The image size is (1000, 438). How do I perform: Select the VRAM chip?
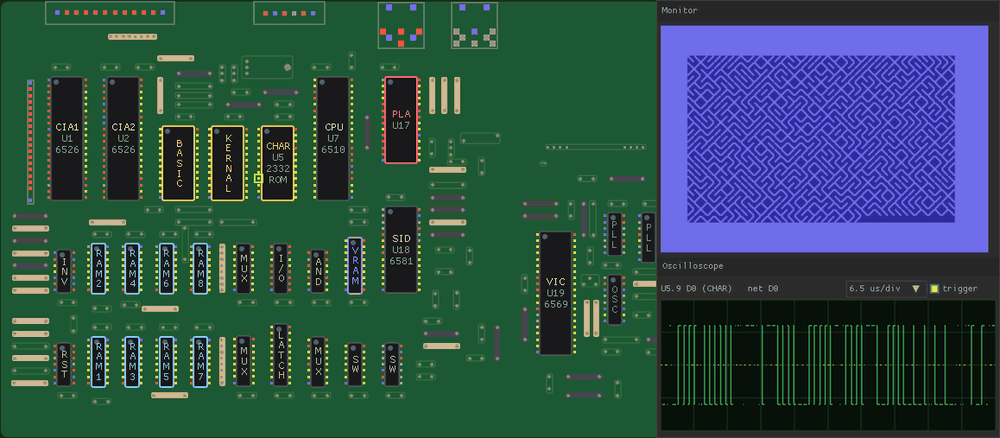355,266
